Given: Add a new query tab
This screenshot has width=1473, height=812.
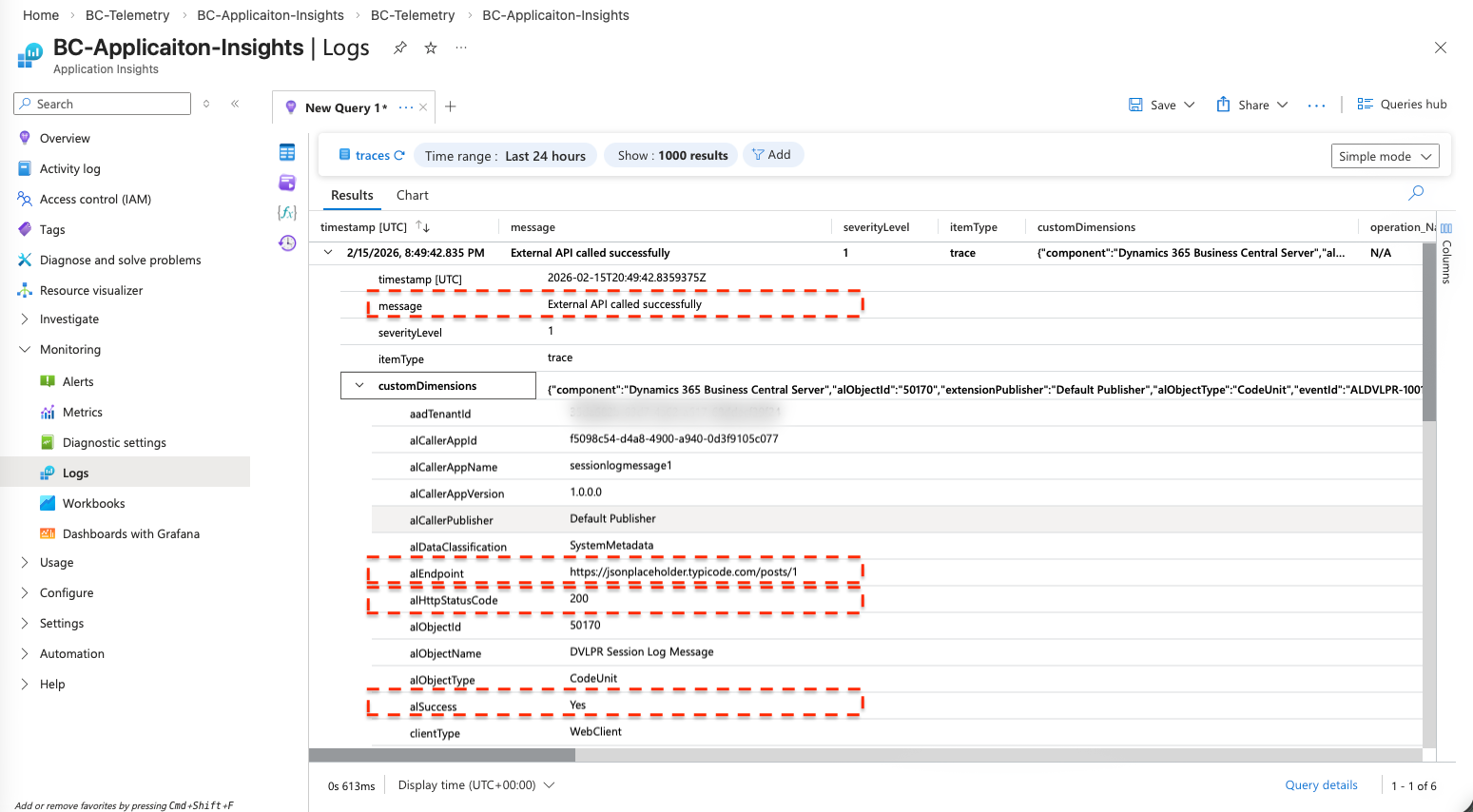Looking at the screenshot, I should 451,106.
